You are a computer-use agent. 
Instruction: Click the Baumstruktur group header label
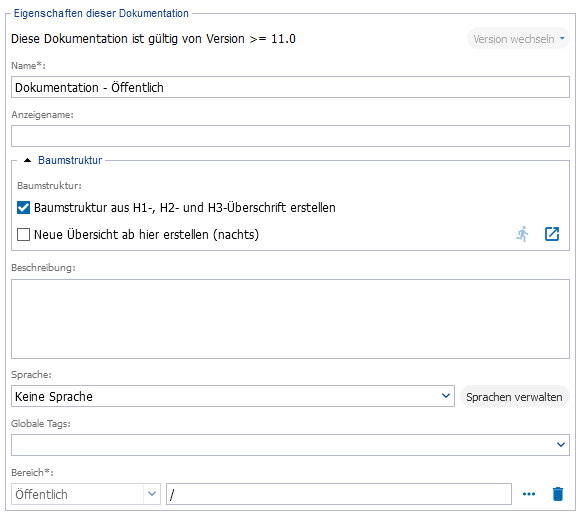[x=70, y=160]
